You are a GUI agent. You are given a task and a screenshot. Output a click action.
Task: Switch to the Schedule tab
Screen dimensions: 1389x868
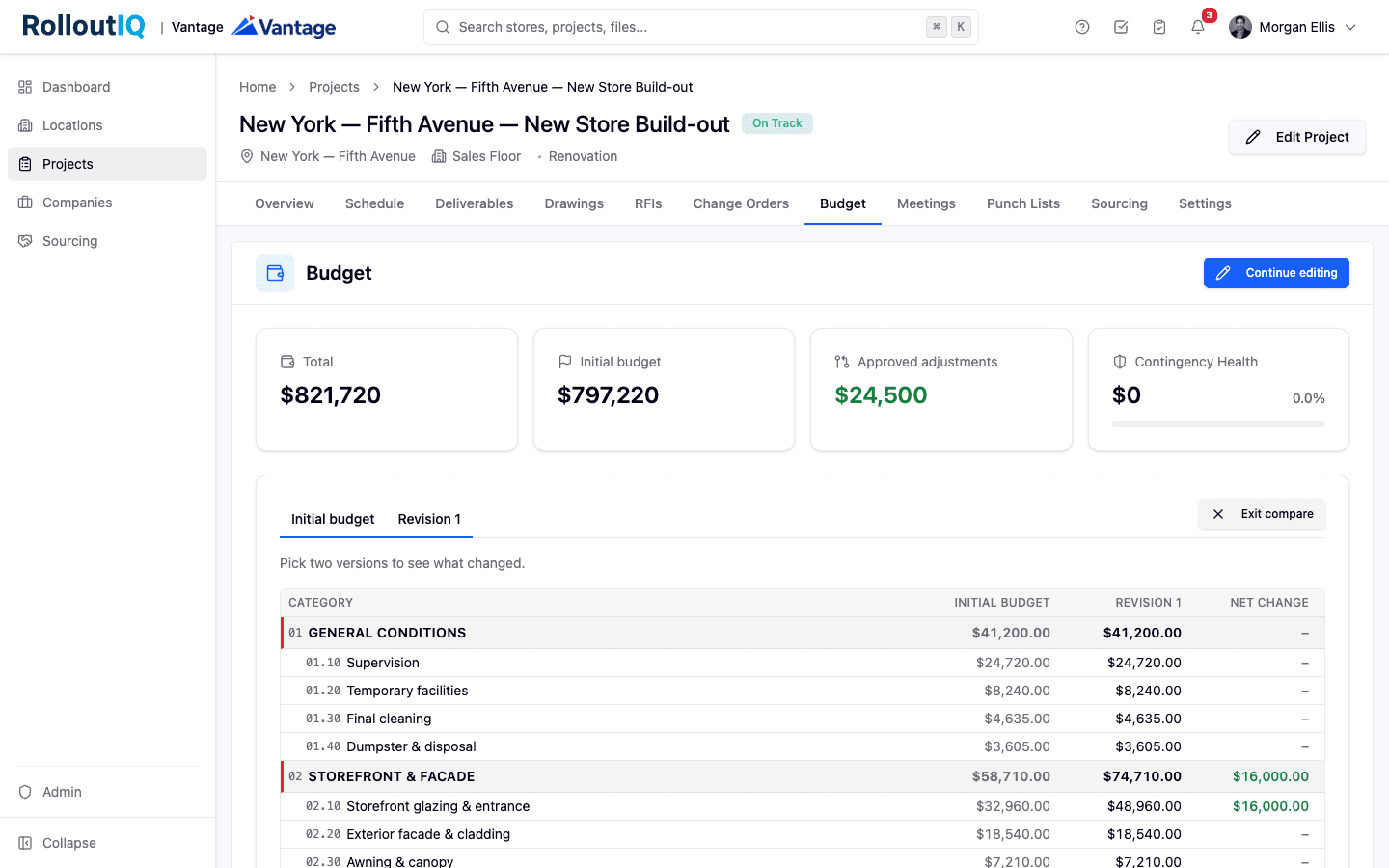[374, 203]
